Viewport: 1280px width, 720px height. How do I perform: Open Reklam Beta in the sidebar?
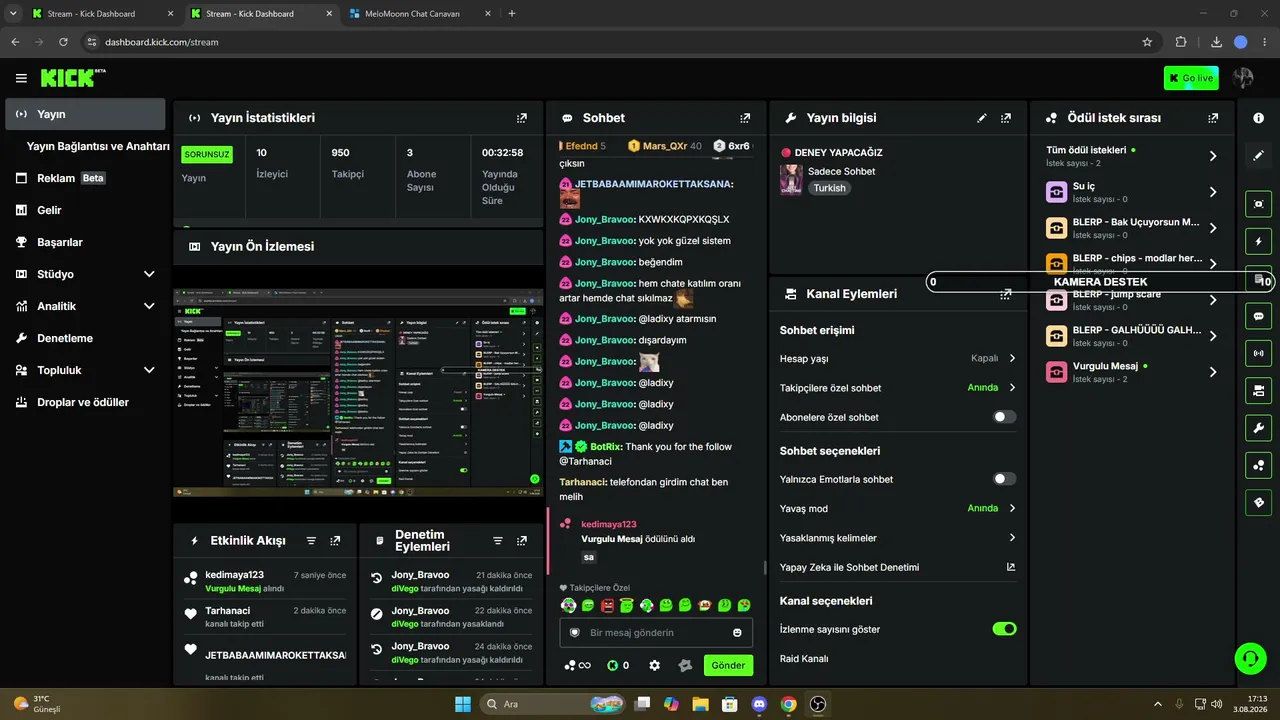point(85,178)
